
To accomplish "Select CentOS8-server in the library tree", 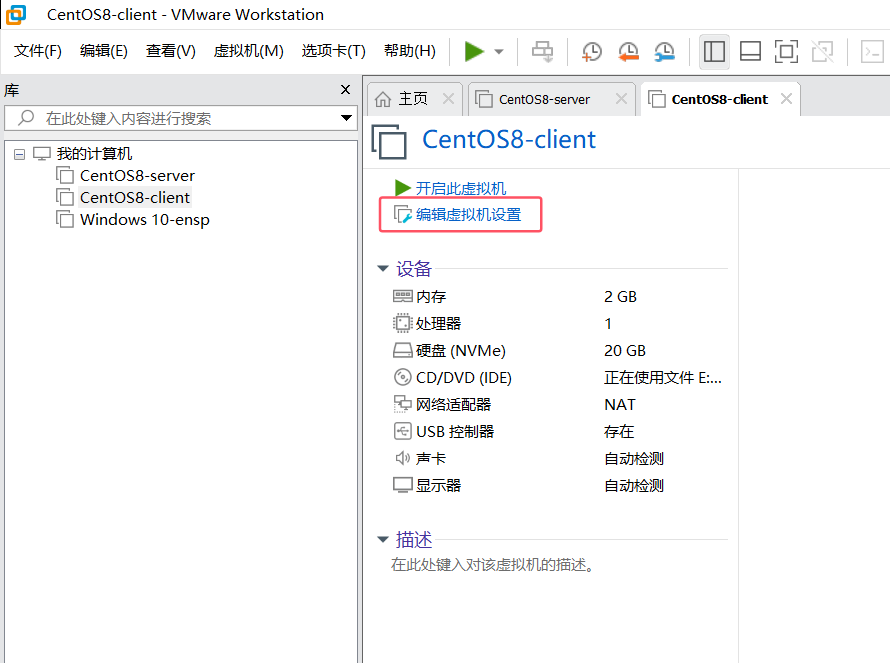I will click(x=137, y=176).
